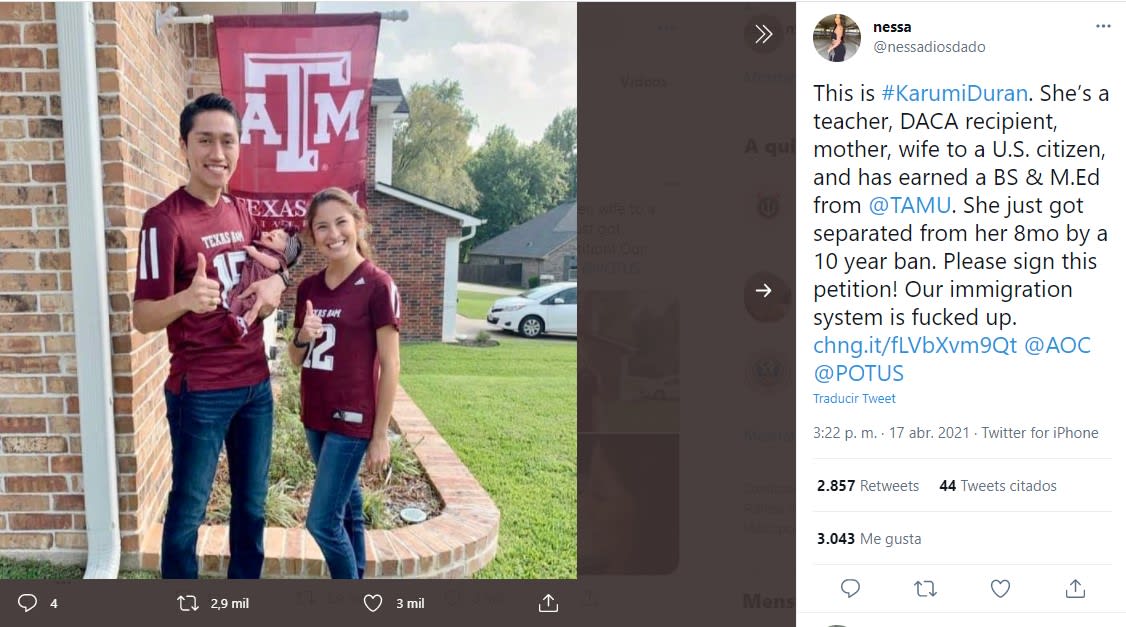This screenshot has height=627, width=1126.
Task: Open the tweet's three-dot more menu
Action: (x=1103, y=27)
